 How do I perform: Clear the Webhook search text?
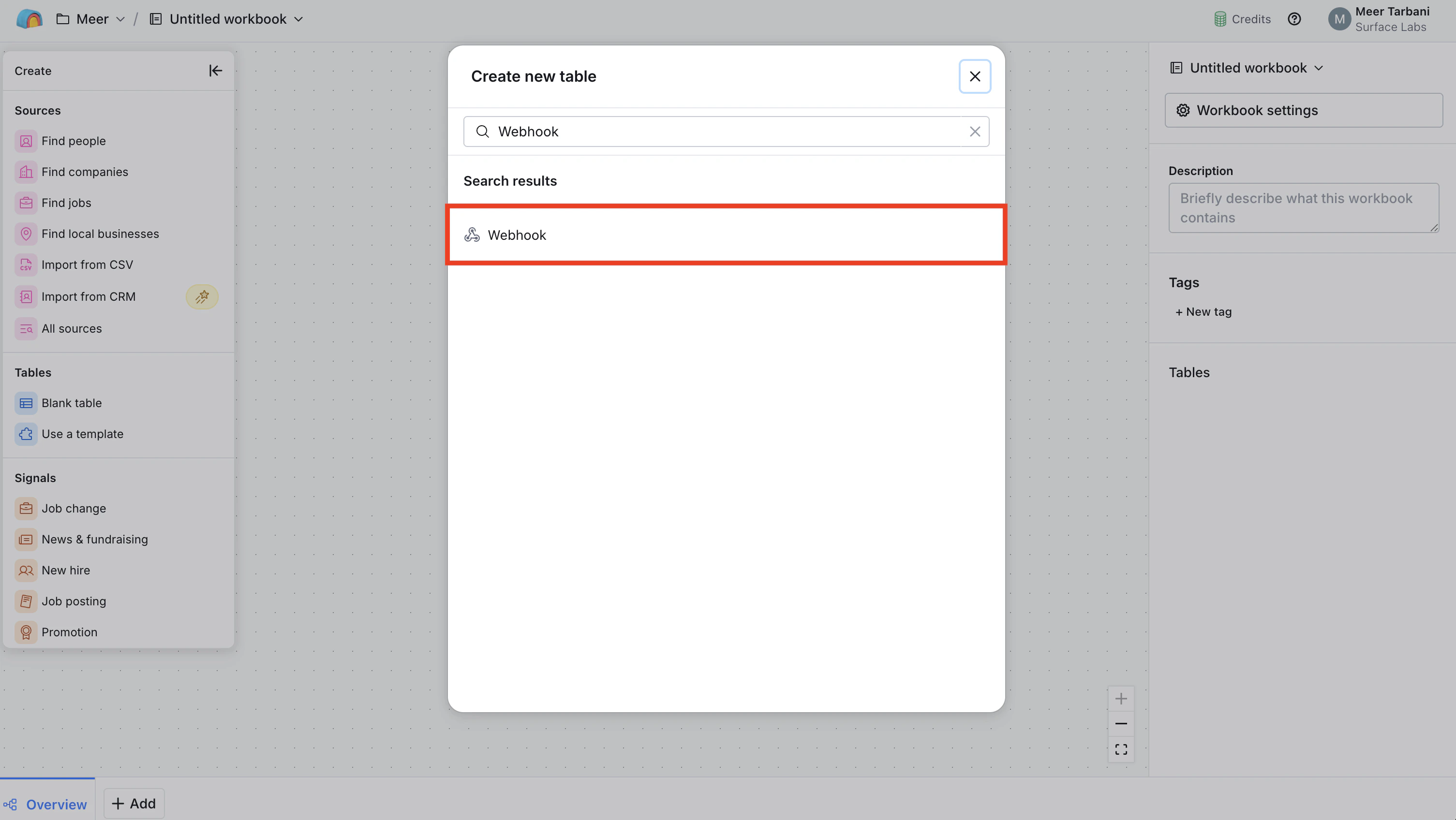coord(974,132)
